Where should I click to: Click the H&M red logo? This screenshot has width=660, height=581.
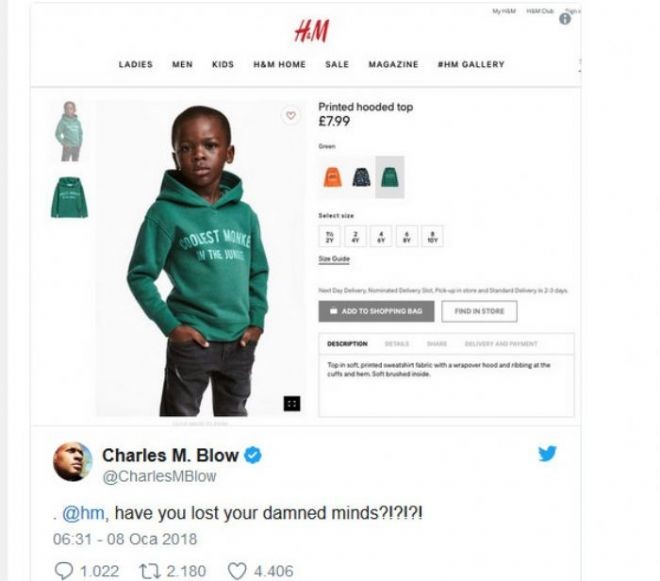click(x=311, y=31)
